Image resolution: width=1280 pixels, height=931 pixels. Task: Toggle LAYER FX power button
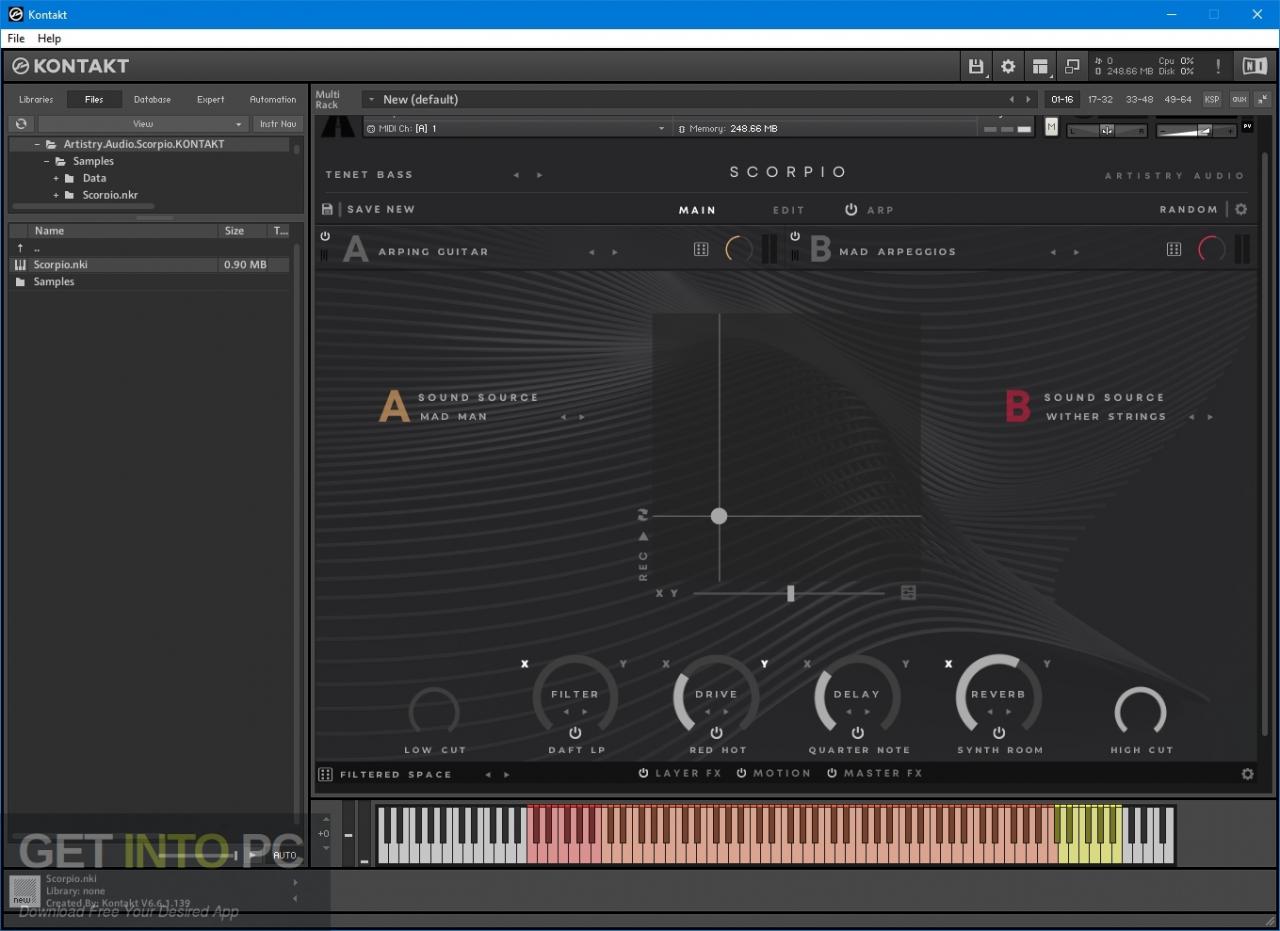tap(644, 773)
